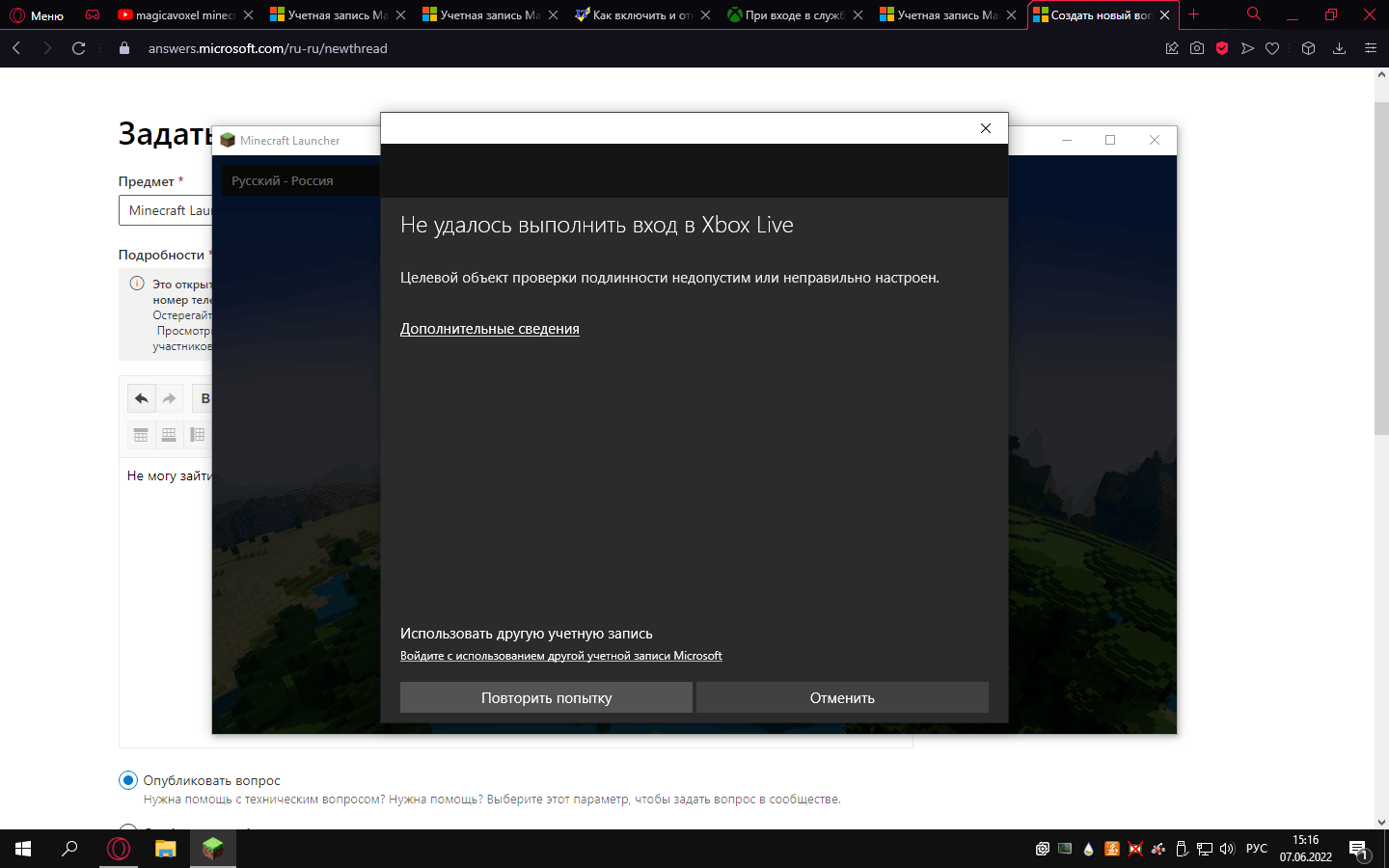This screenshot has width=1389, height=868.
Task: Click the РУС language indicator
Action: 1257,849
